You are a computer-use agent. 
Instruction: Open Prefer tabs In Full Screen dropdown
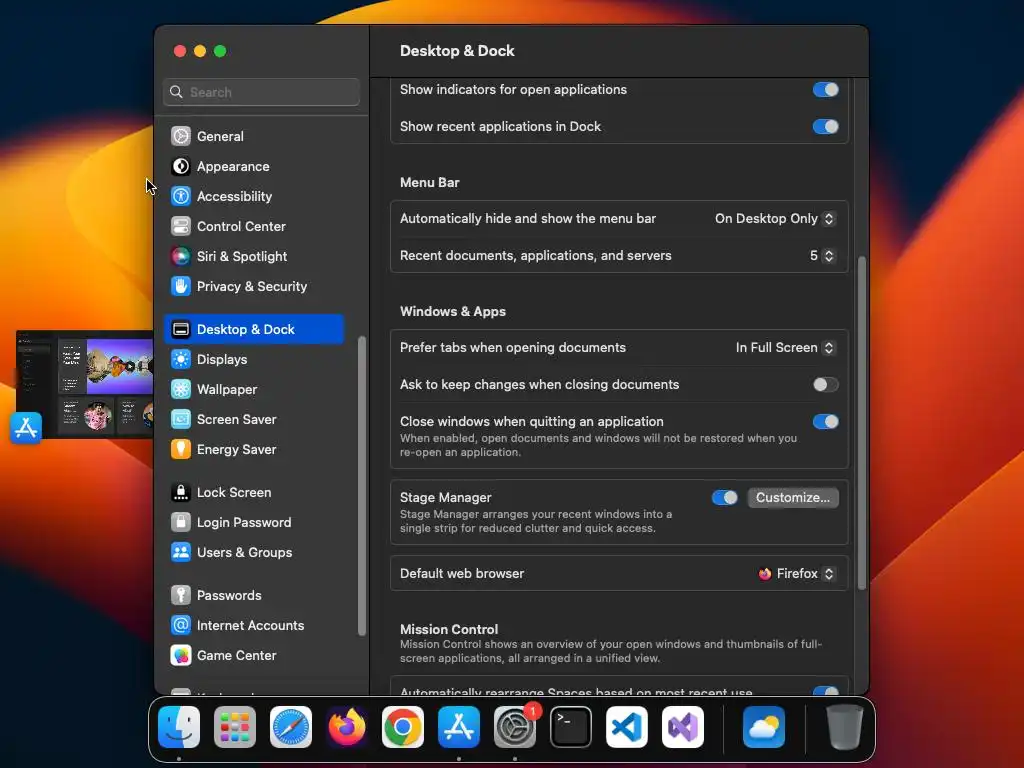785,347
